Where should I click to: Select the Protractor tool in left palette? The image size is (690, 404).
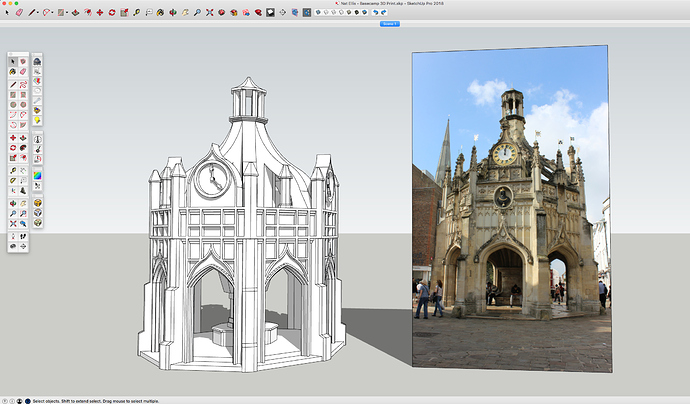click(x=13, y=180)
